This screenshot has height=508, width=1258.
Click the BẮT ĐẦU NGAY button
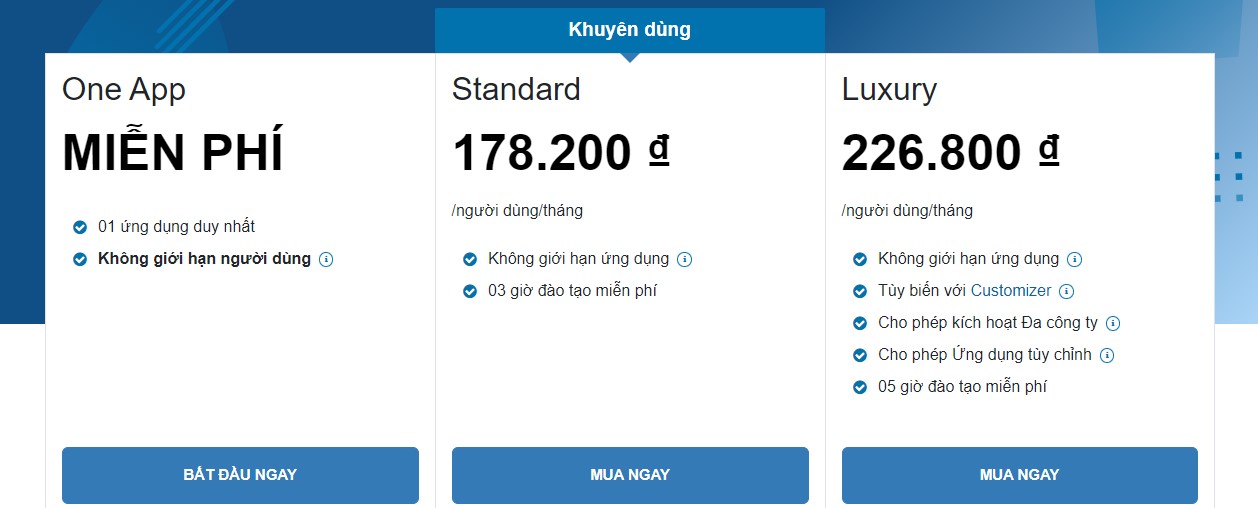240,475
